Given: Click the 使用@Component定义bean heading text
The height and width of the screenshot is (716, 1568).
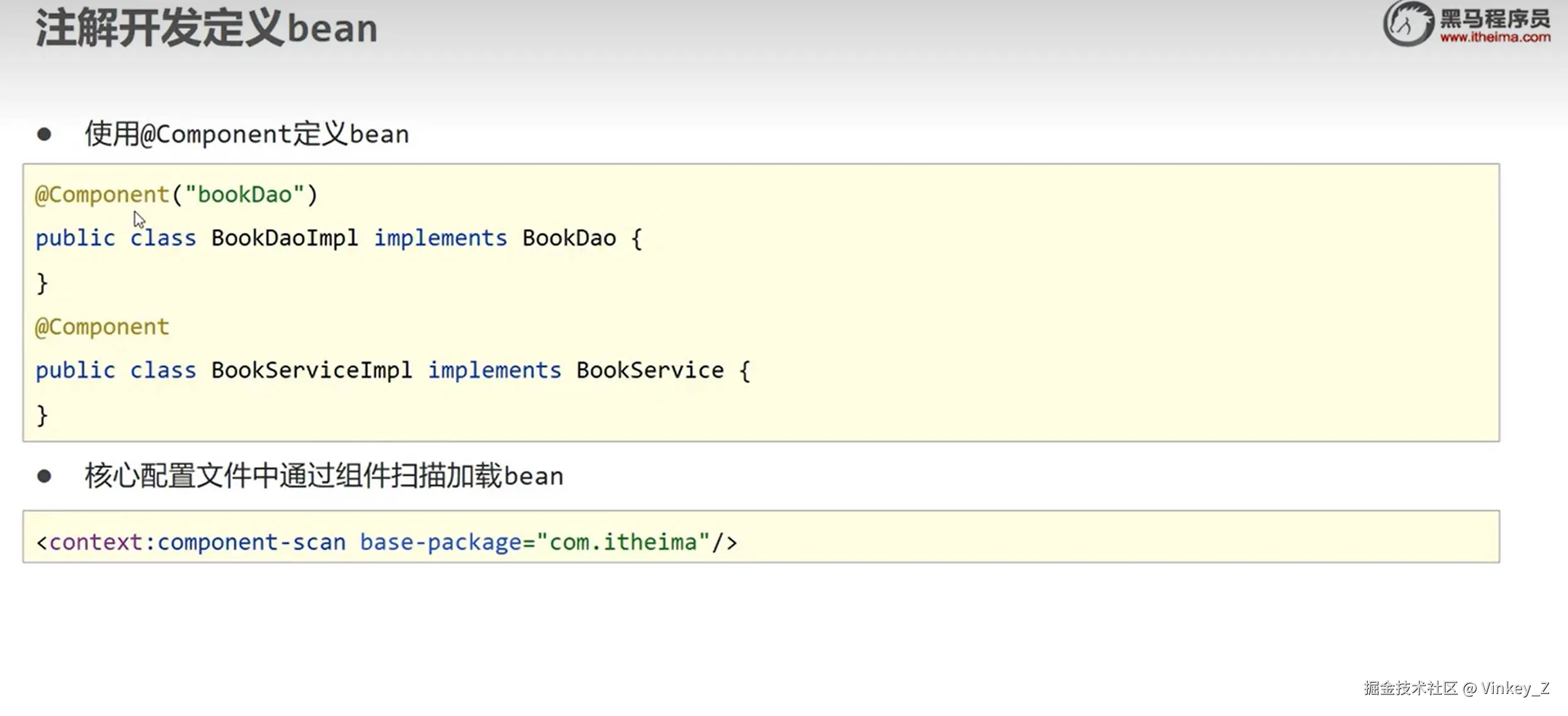Looking at the screenshot, I should point(247,134).
